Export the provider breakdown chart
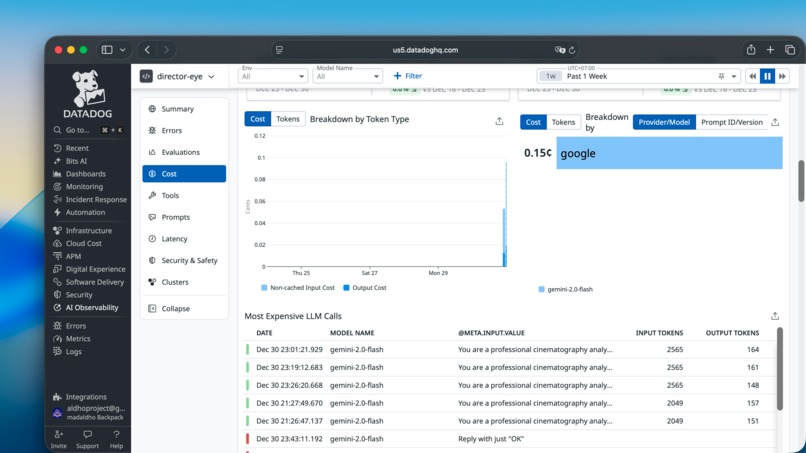 click(x=775, y=122)
